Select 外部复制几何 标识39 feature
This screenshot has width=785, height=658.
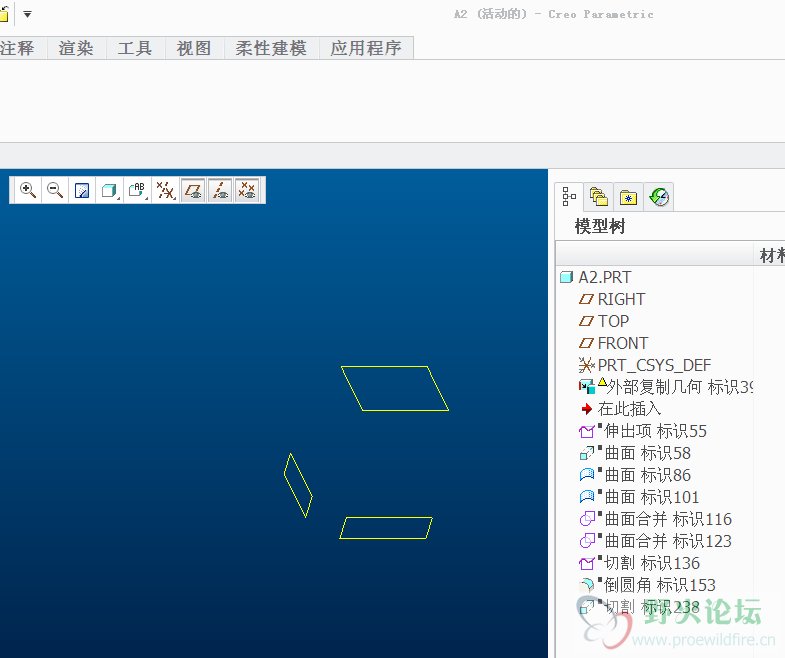tap(680, 387)
